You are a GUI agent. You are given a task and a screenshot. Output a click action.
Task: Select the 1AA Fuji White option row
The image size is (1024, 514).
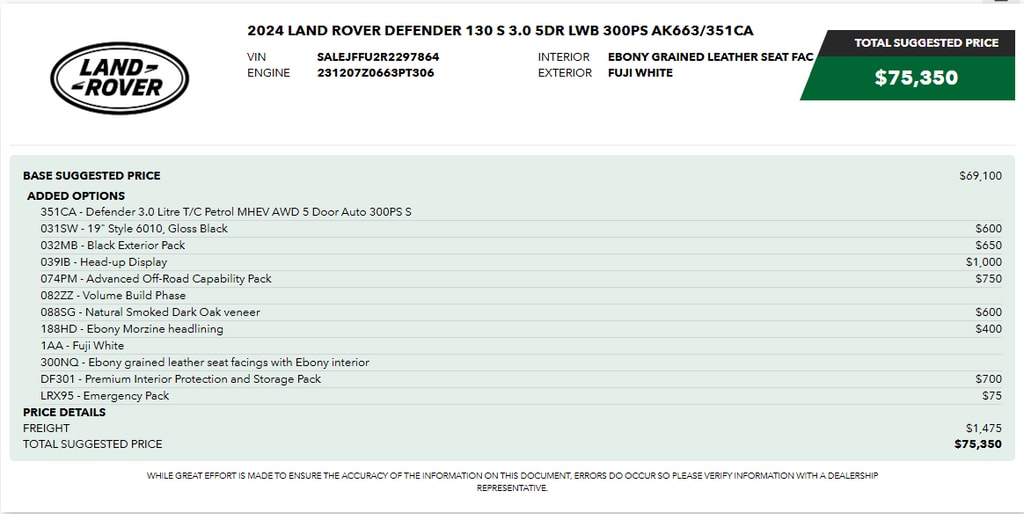pyautogui.click(x=521, y=345)
